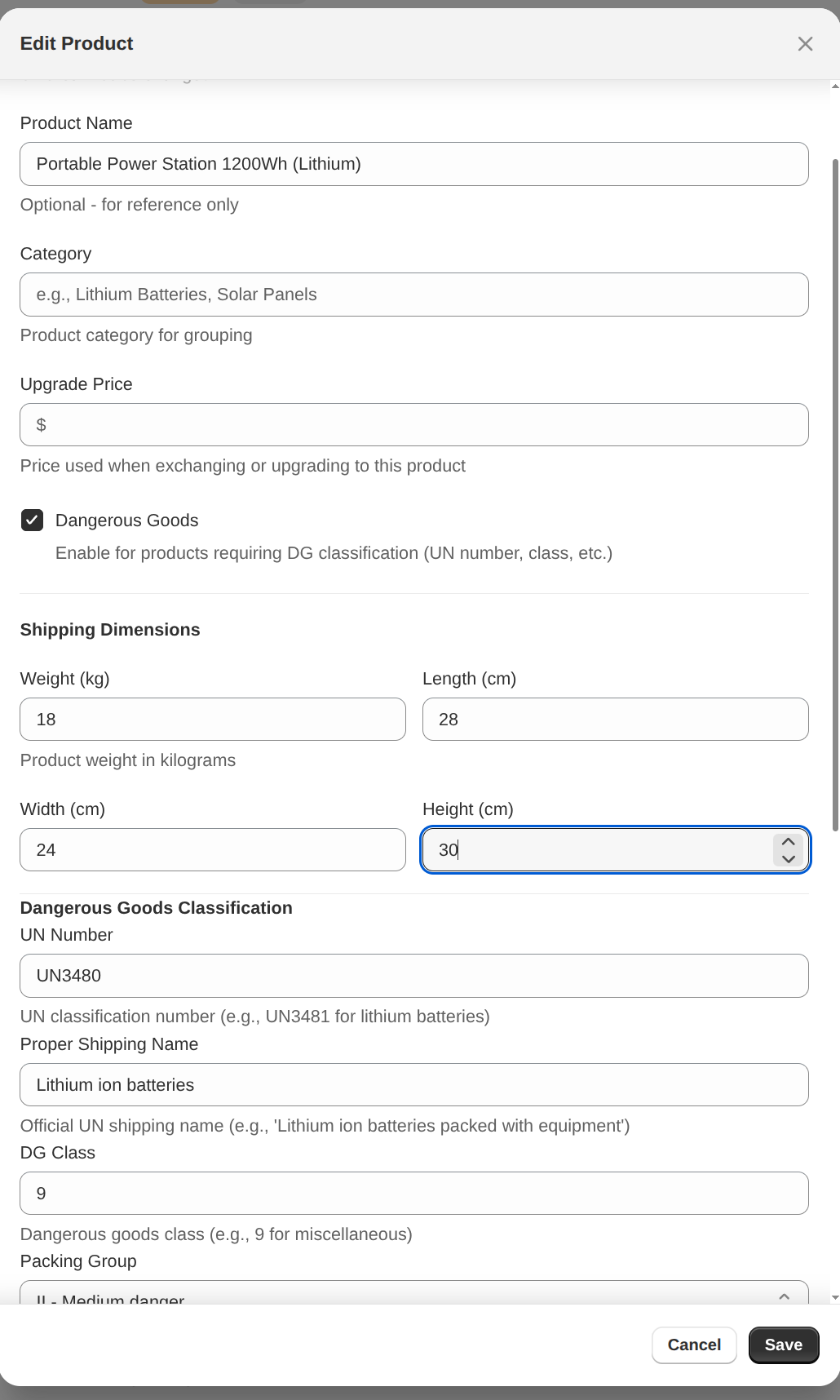Click the Shipping Dimensions heading
Viewport: 840px width, 1400px height.
(x=110, y=630)
